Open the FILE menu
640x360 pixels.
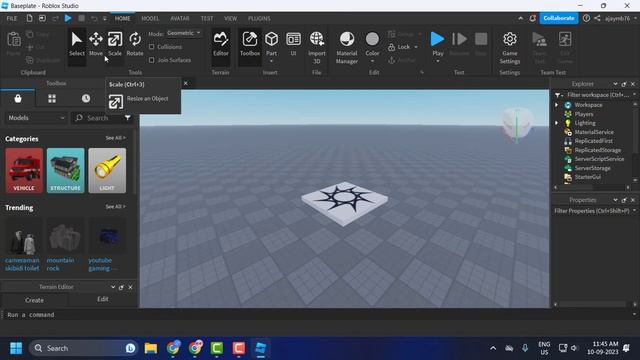pyautogui.click(x=12, y=18)
